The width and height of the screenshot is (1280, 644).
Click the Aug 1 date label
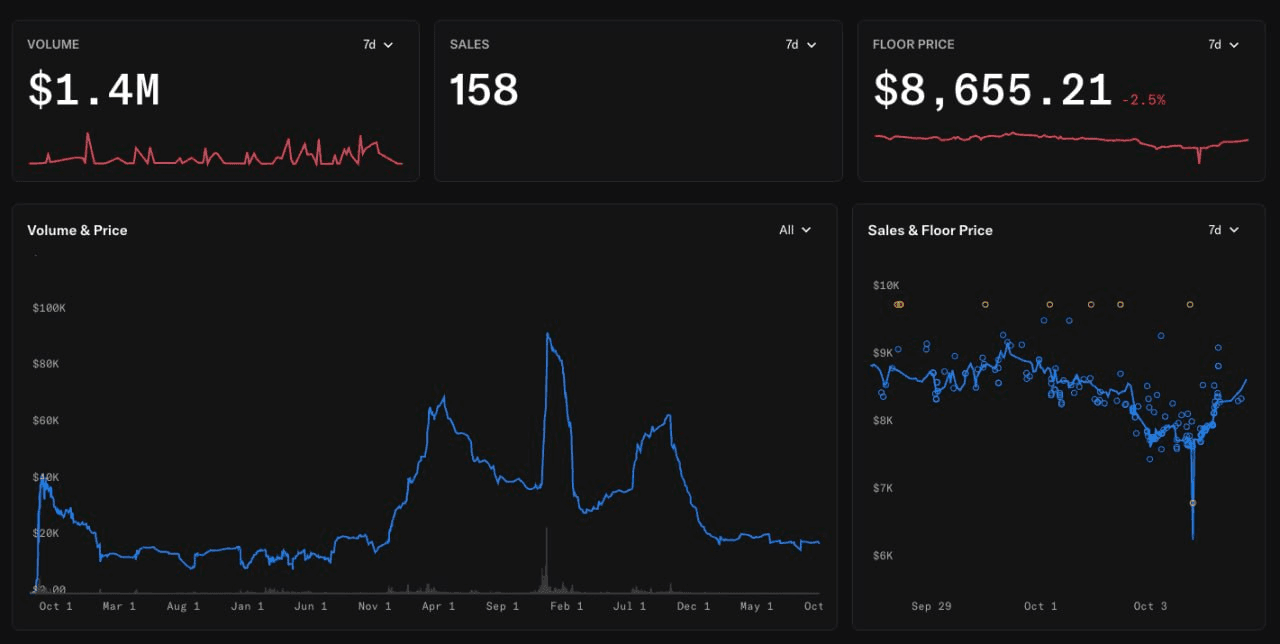tap(183, 606)
